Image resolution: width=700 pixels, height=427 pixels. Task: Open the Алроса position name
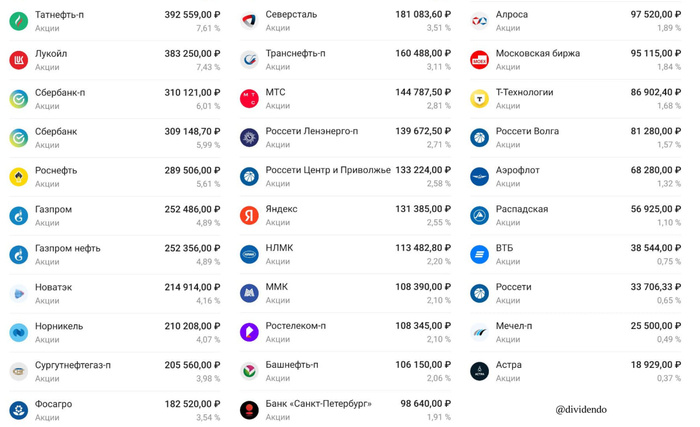tap(511, 15)
